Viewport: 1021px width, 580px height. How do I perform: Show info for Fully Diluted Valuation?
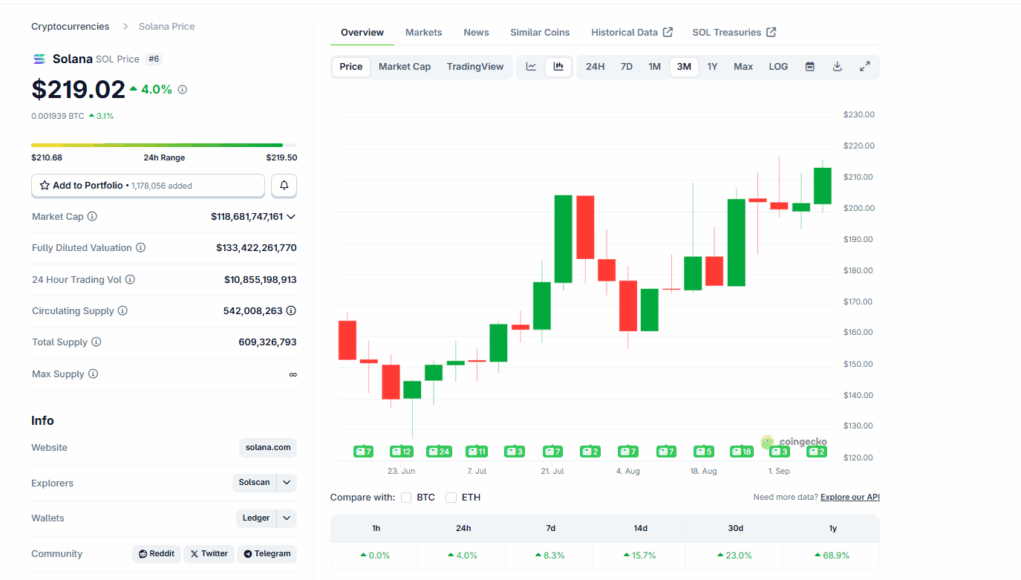(x=141, y=248)
